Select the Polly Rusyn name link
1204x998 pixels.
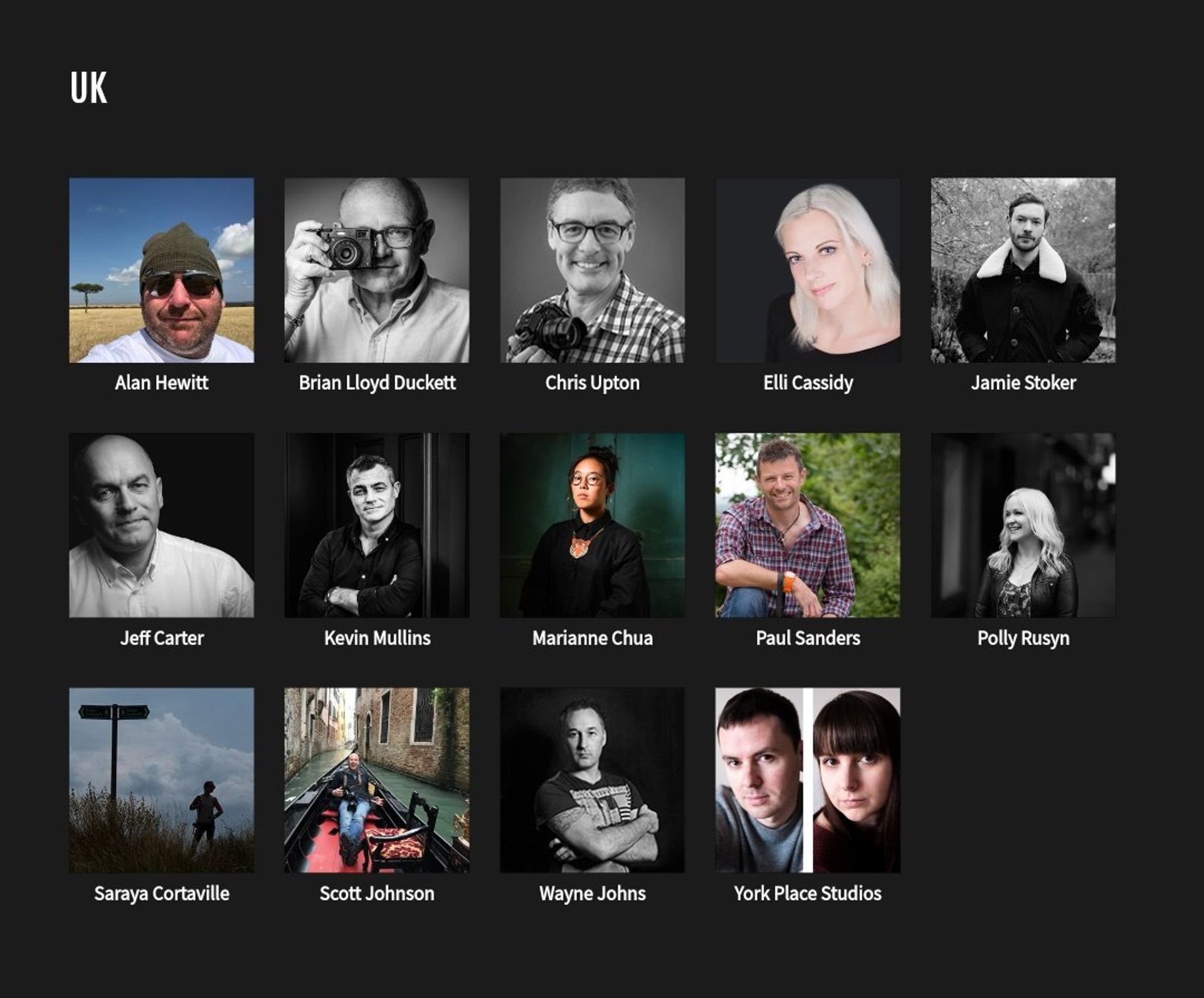pos(1023,638)
